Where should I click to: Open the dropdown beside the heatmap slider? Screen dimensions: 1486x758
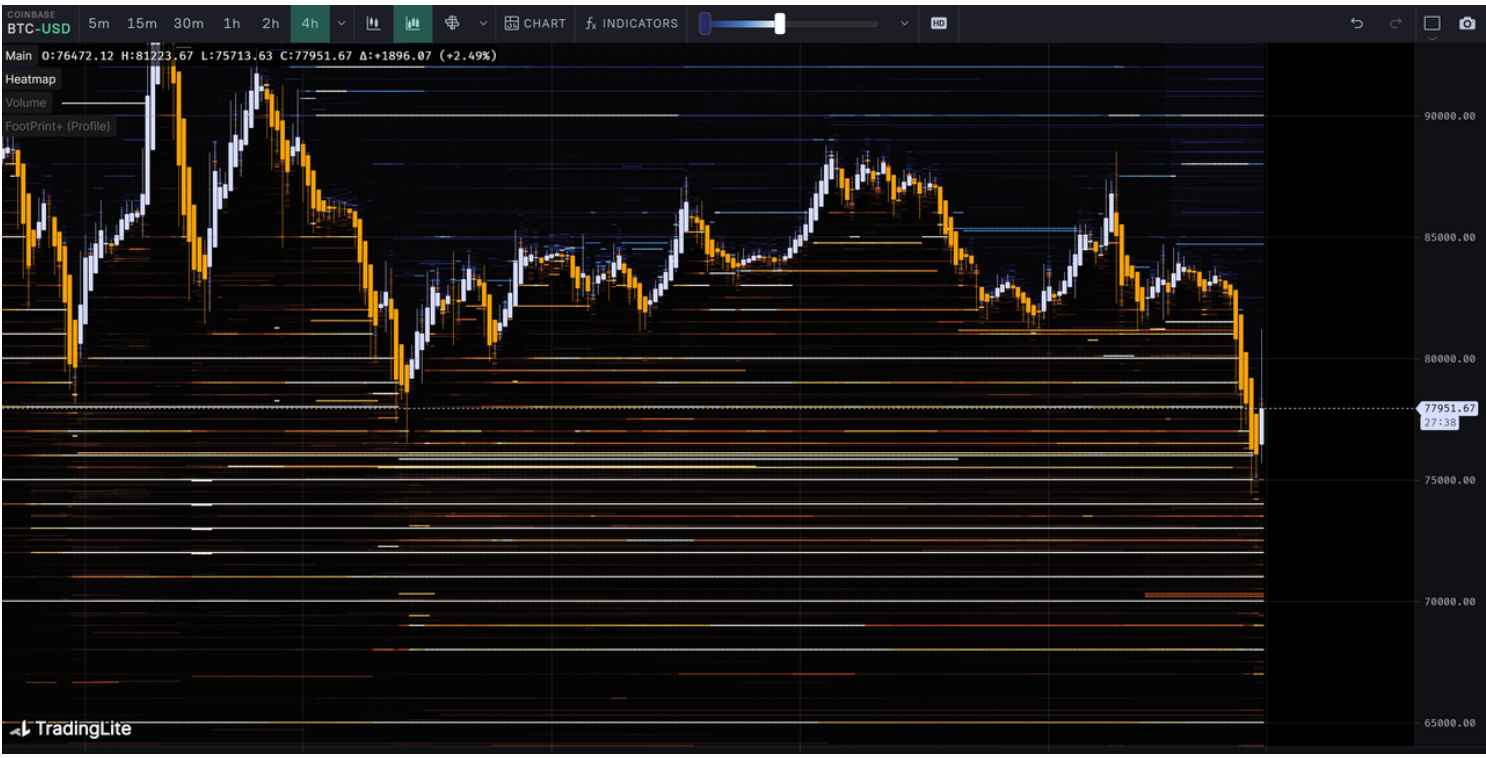[x=905, y=23]
